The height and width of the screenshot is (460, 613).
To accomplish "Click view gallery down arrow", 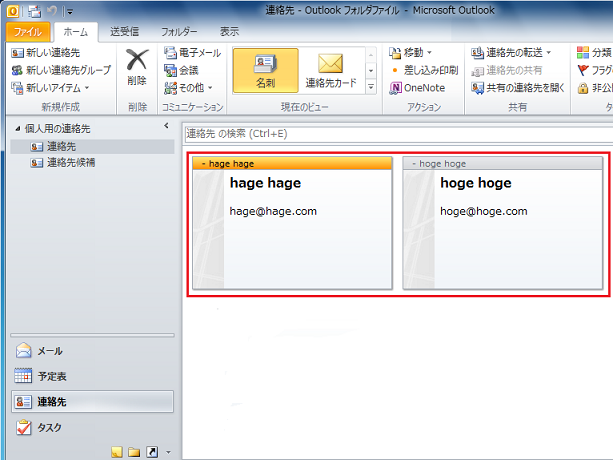I will [x=371, y=71].
